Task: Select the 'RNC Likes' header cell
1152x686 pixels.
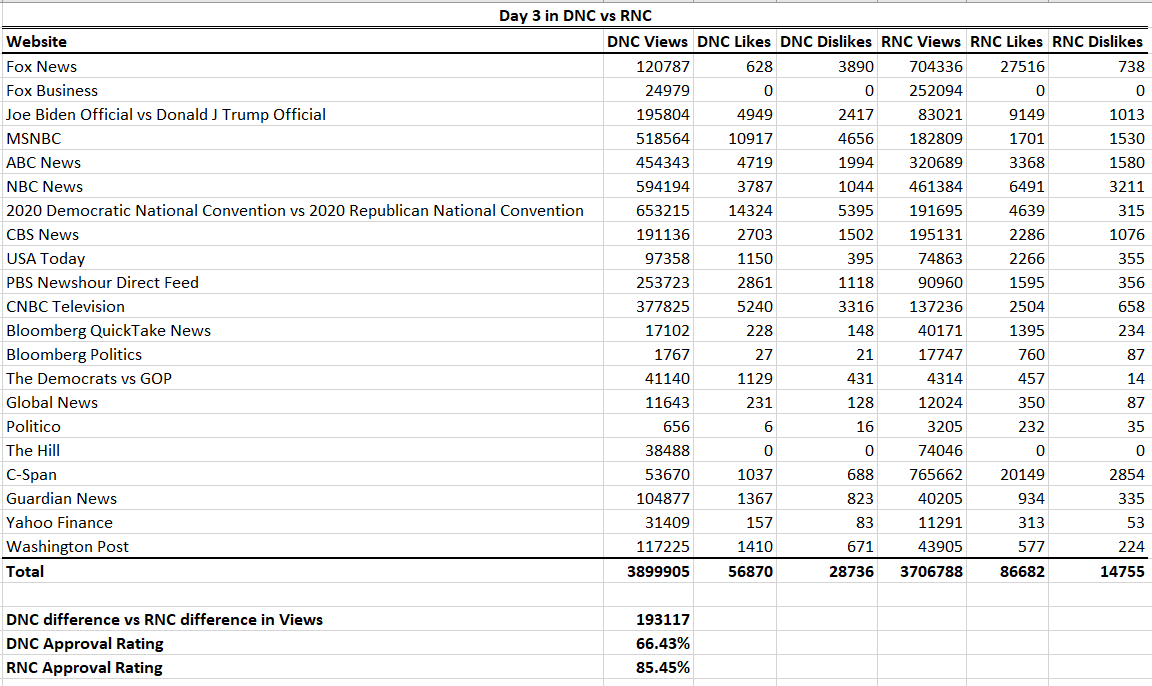Action: coord(1007,42)
